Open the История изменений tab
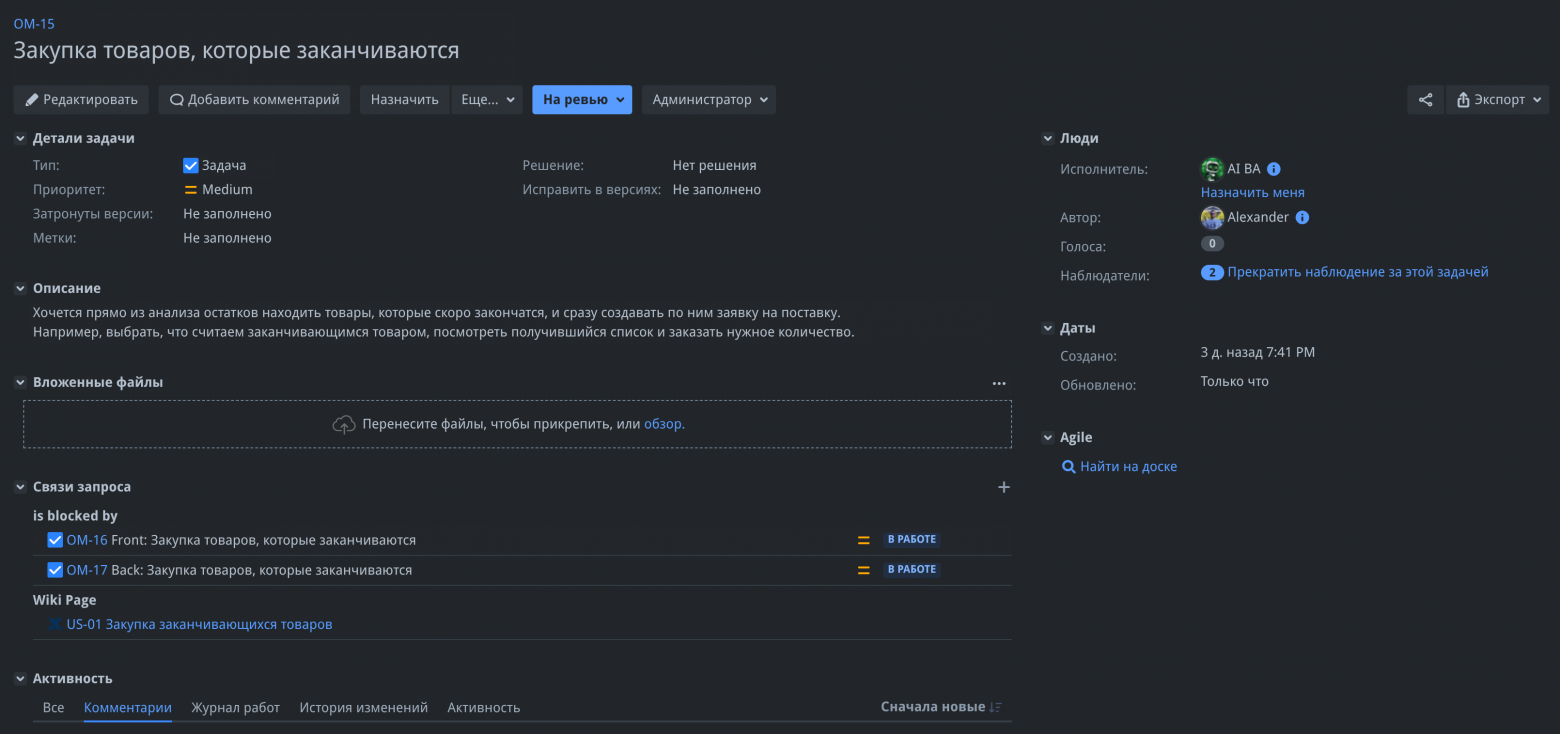The image size is (1560, 734). [364, 707]
